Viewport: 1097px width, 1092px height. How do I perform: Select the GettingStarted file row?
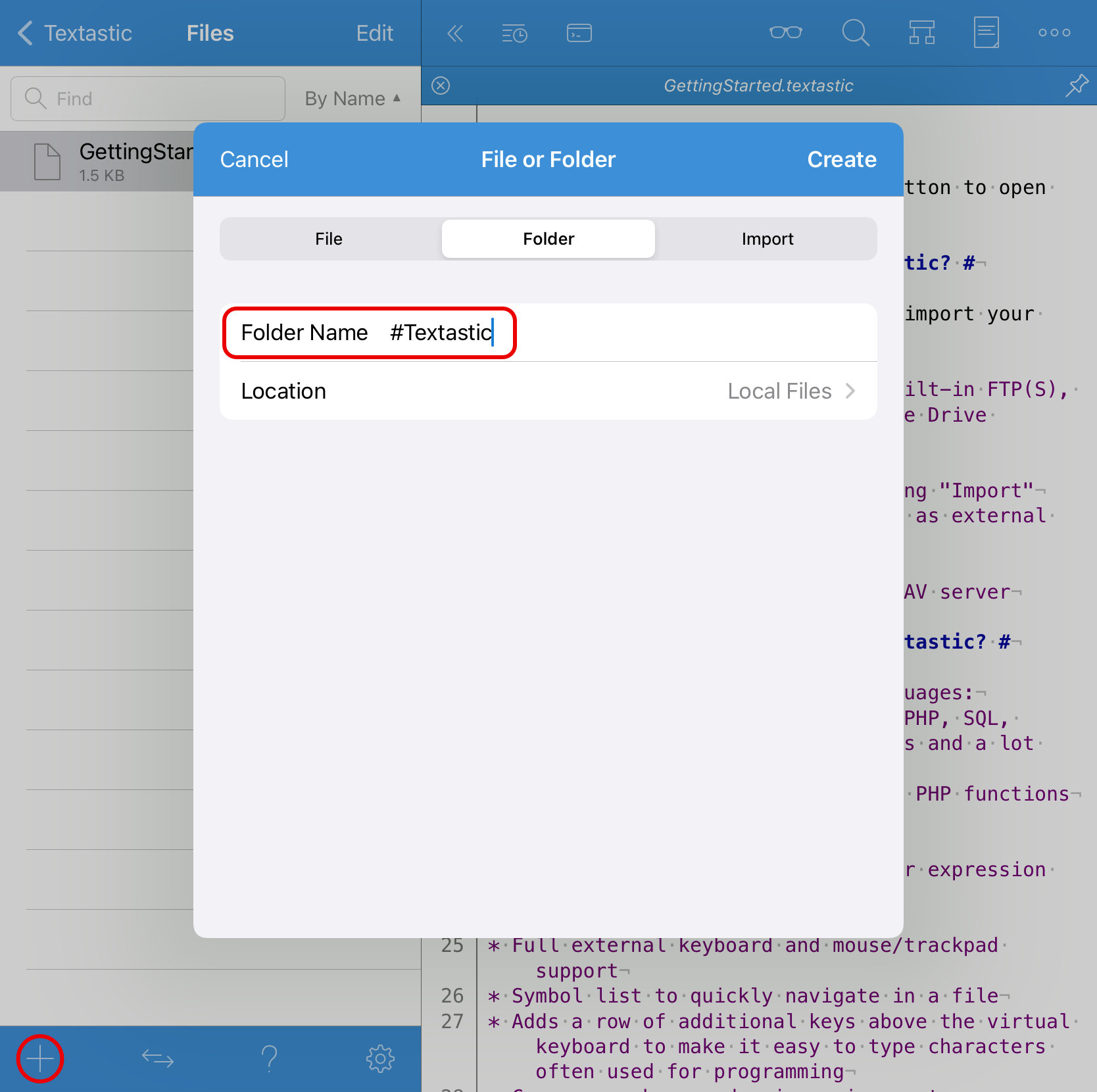(x=97, y=161)
